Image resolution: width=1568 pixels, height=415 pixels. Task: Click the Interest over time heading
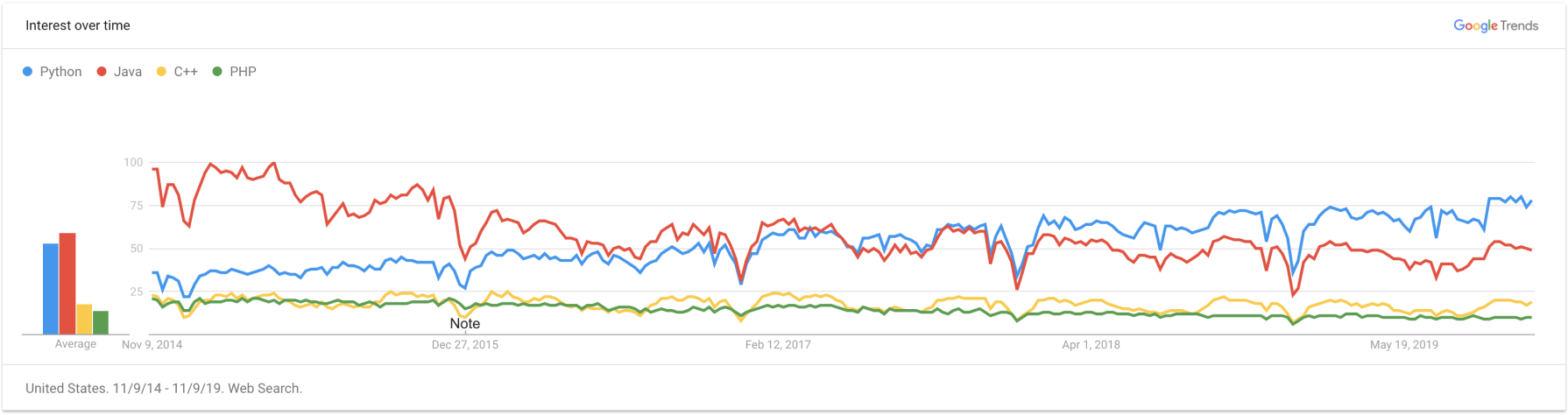pyautogui.click(x=78, y=25)
